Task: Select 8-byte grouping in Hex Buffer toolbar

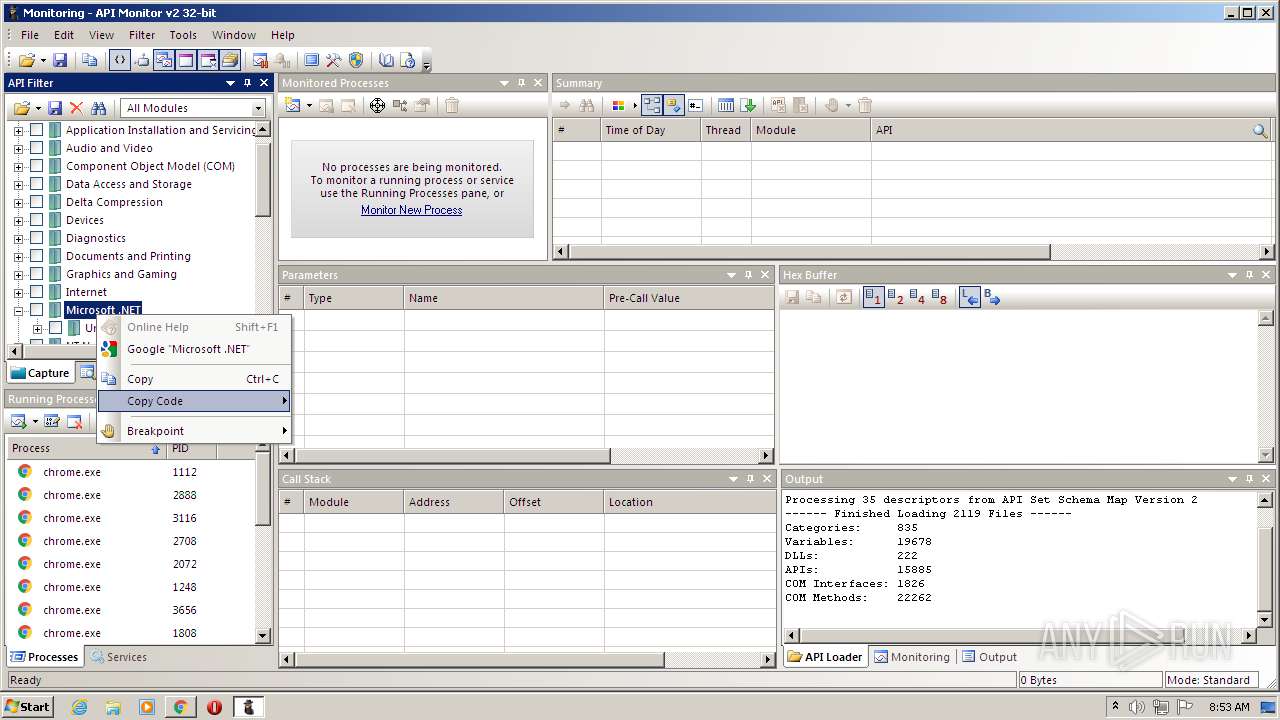Action: [x=939, y=298]
